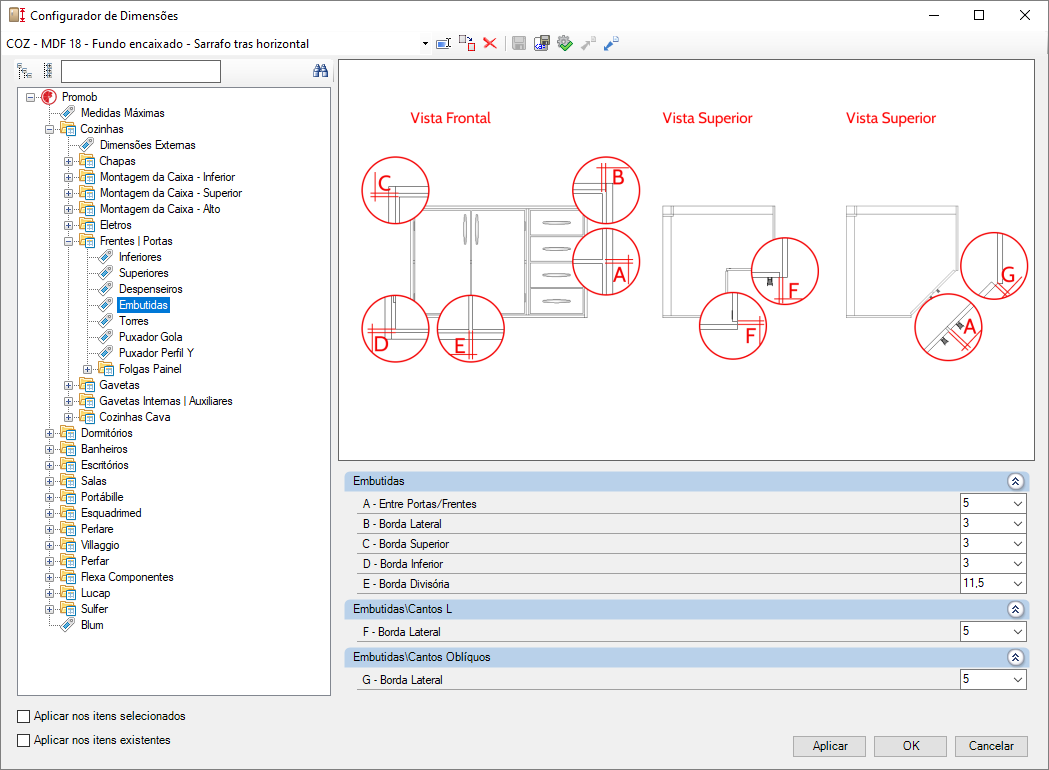The image size is (1049, 770).
Task: Collapse the 'Embutidas\Cantos L' section
Action: coord(1015,609)
